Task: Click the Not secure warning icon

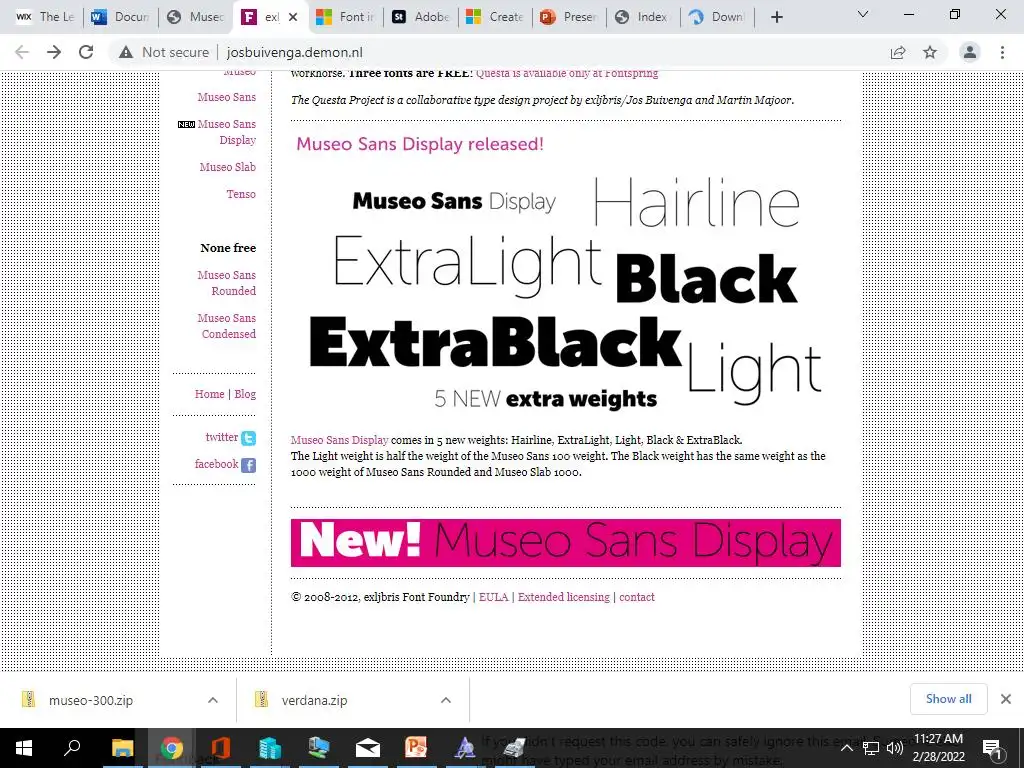Action: [x=126, y=52]
